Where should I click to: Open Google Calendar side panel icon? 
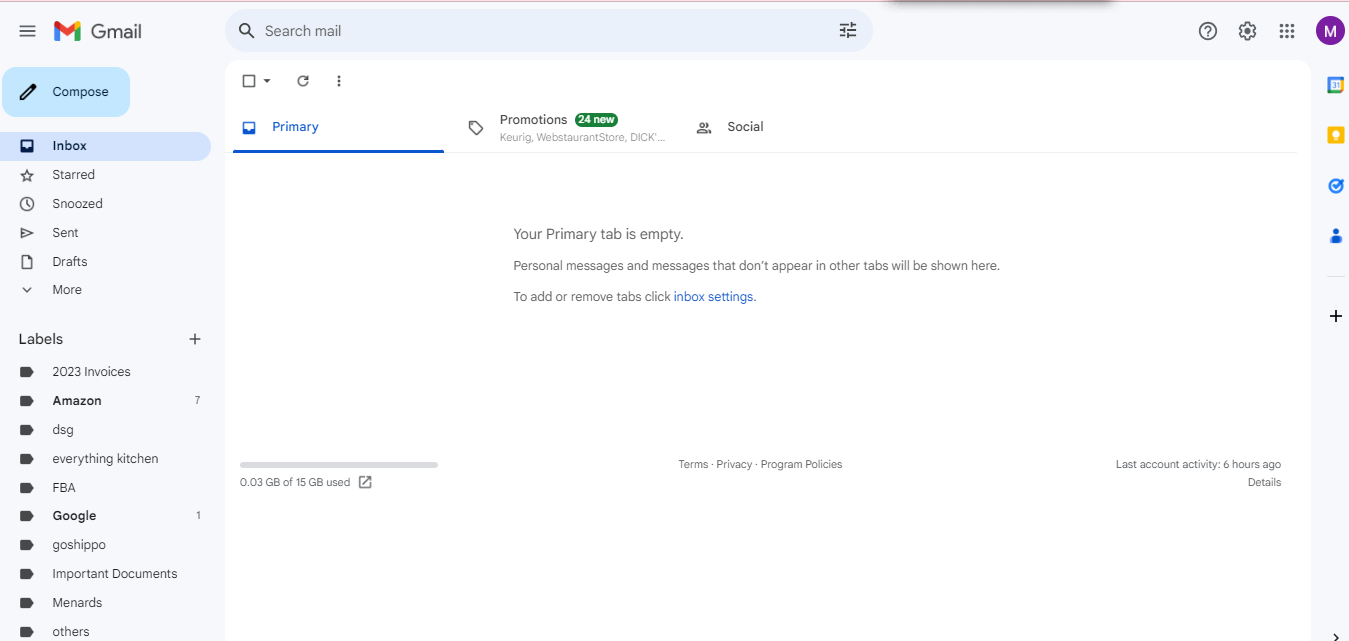1335,85
